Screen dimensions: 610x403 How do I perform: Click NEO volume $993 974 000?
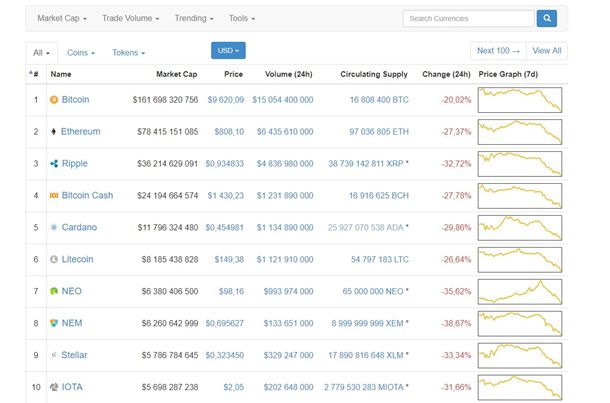click(x=288, y=291)
